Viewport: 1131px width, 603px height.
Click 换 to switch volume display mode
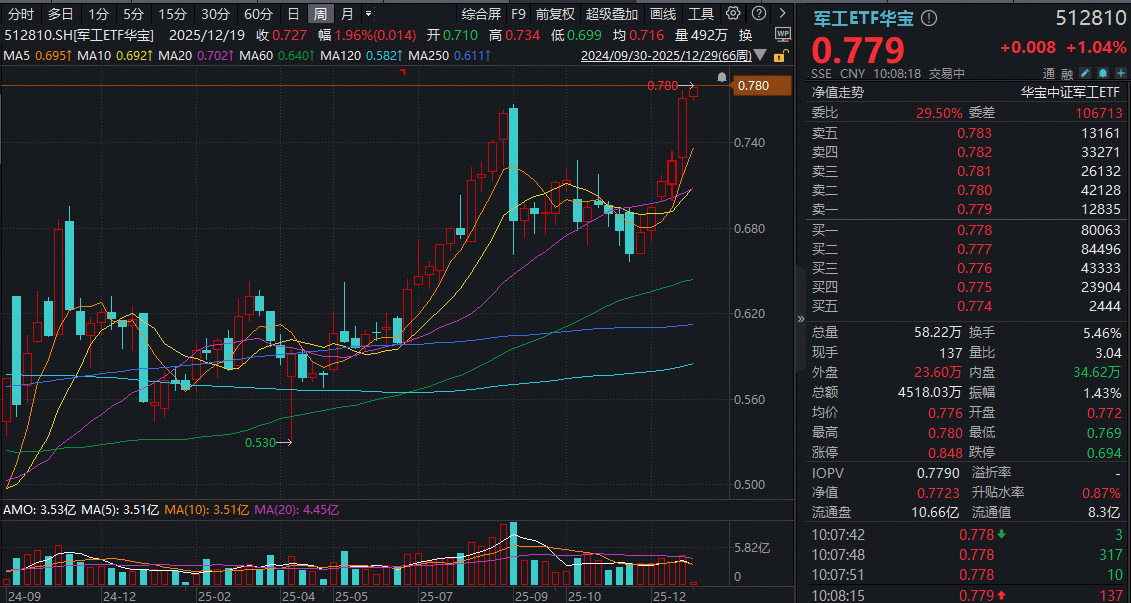(x=747, y=35)
